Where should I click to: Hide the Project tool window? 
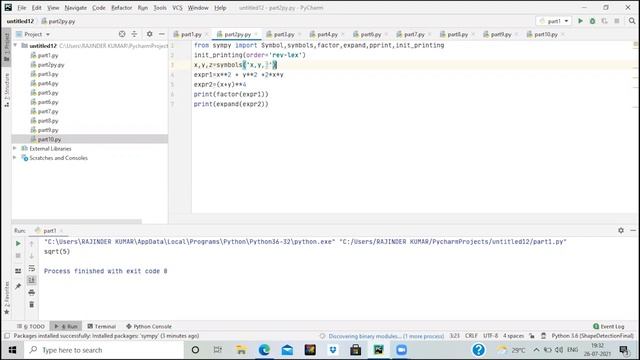[x=162, y=34]
